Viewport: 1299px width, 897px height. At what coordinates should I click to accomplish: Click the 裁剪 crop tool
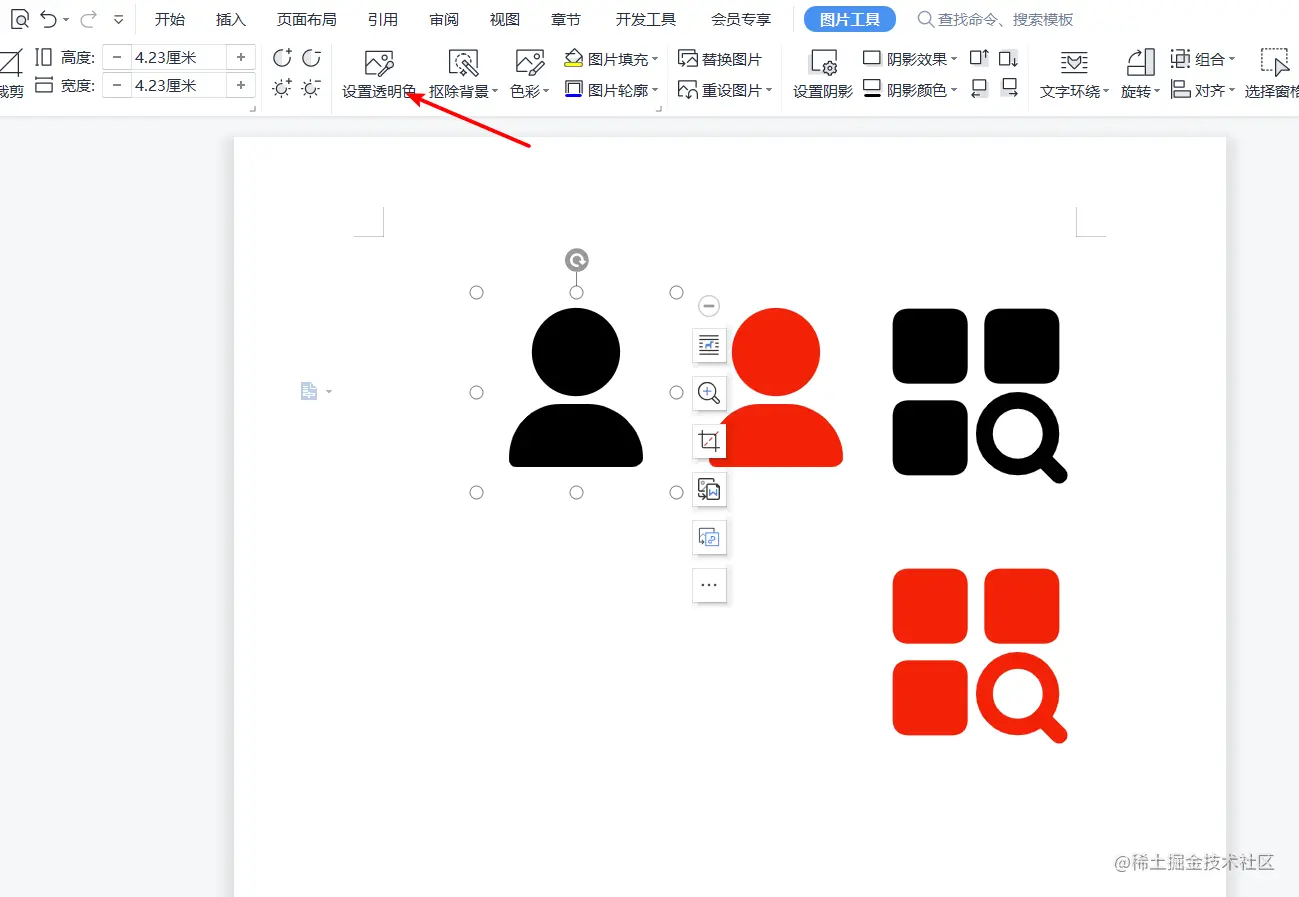[x=11, y=74]
